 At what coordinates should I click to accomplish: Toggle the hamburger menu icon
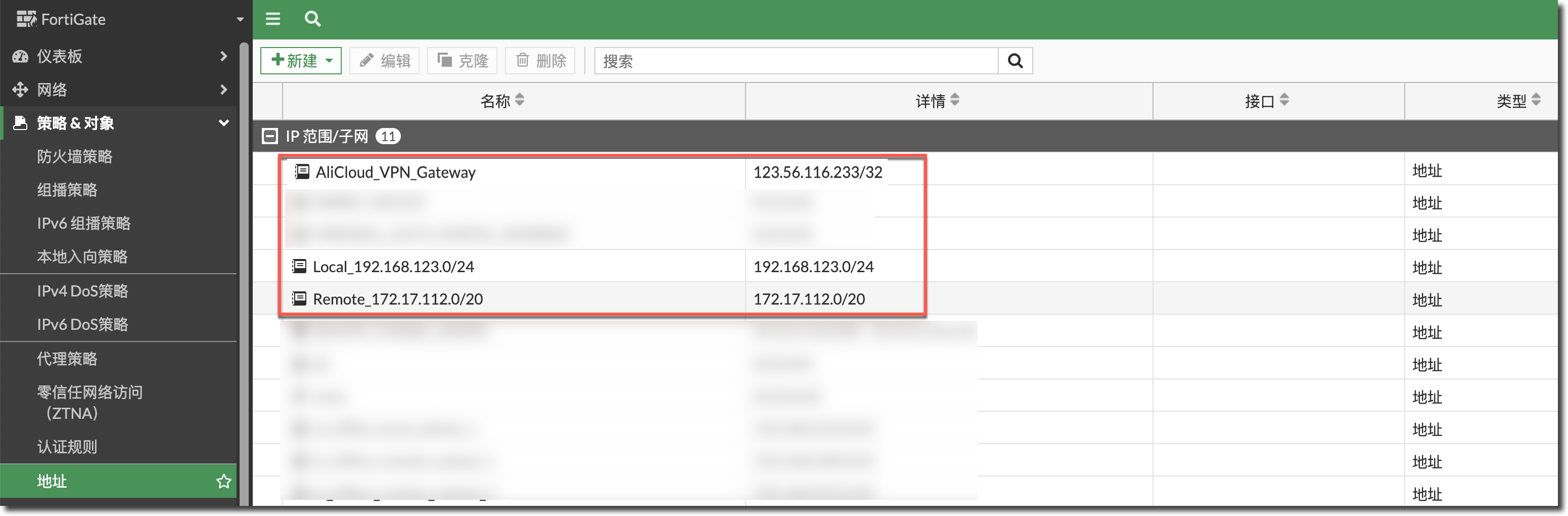pyautogui.click(x=272, y=19)
